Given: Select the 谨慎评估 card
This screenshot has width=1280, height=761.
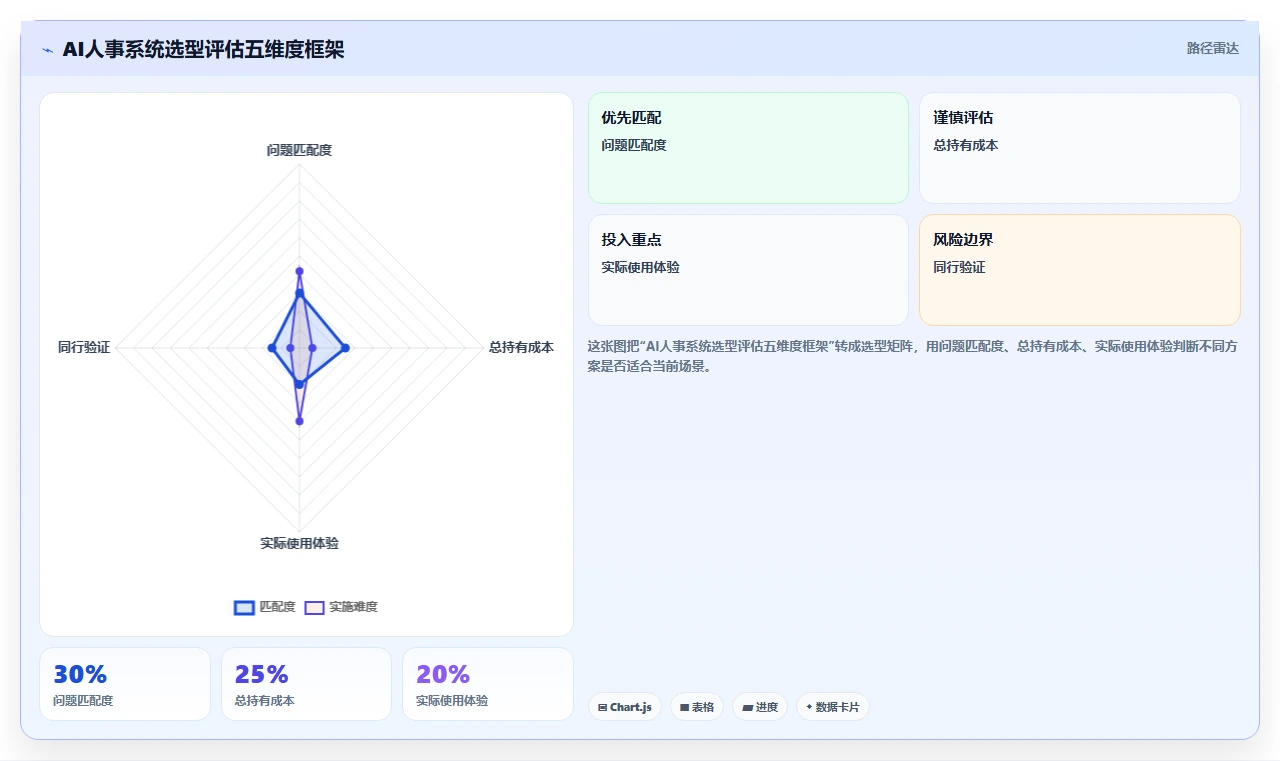Looking at the screenshot, I should click(x=1080, y=148).
